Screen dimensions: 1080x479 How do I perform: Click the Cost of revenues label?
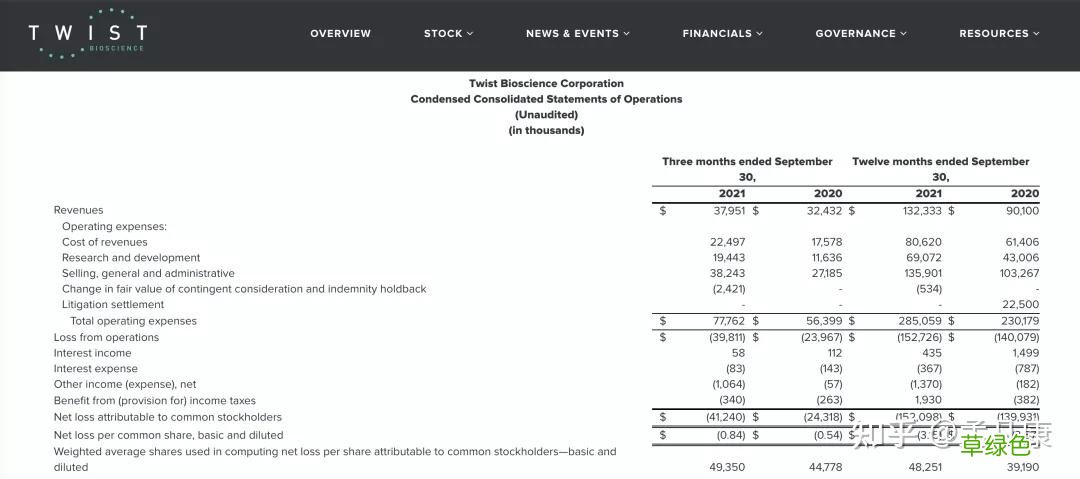tap(104, 242)
